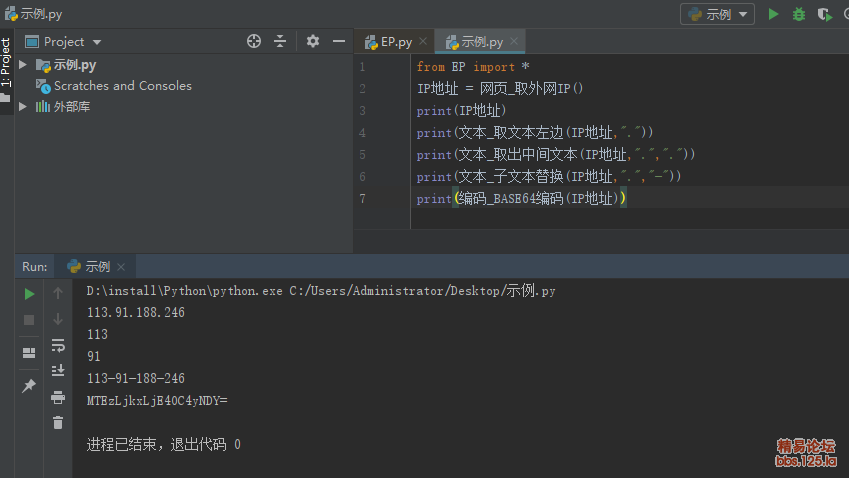Image resolution: width=849 pixels, height=478 pixels.
Task: Expand the 示例.py project tree node
Action: click(23, 64)
